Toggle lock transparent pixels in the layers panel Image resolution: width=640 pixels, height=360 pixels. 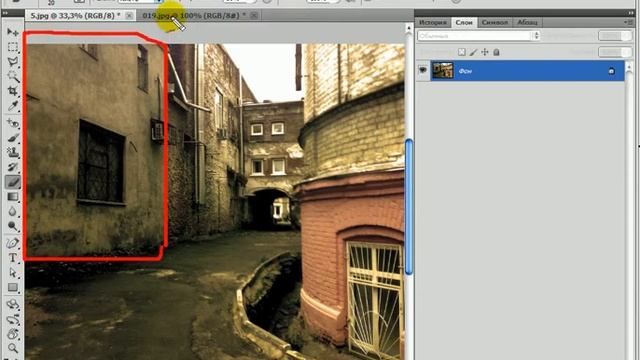pyautogui.click(x=462, y=52)
